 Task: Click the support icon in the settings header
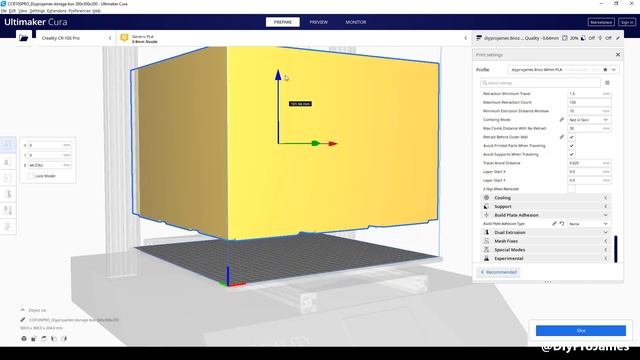click(583, 38)
